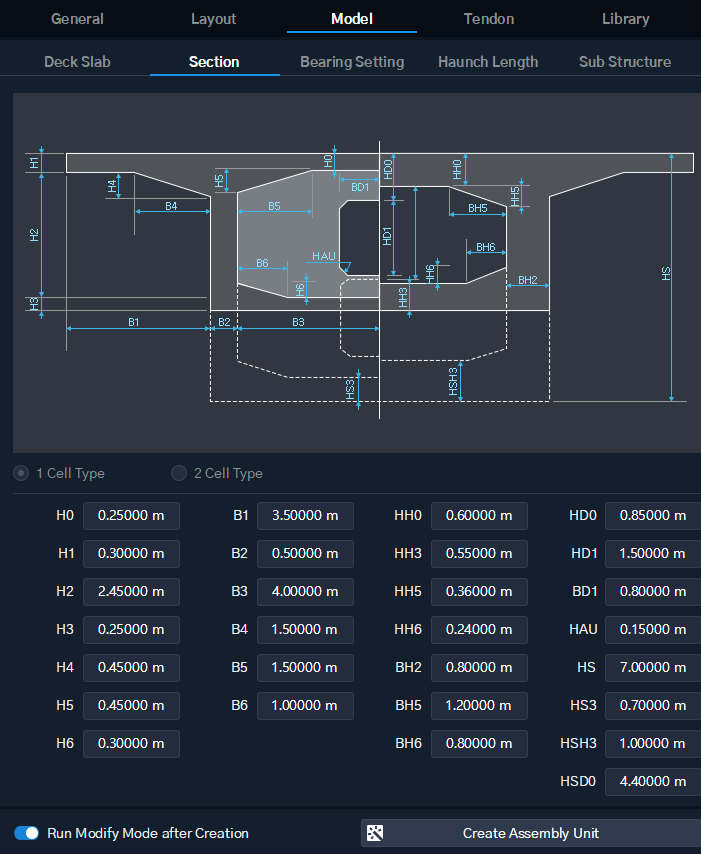Edit the H5 value field
Viewport: 701px width, 854px height.
(x=131, y=706)
